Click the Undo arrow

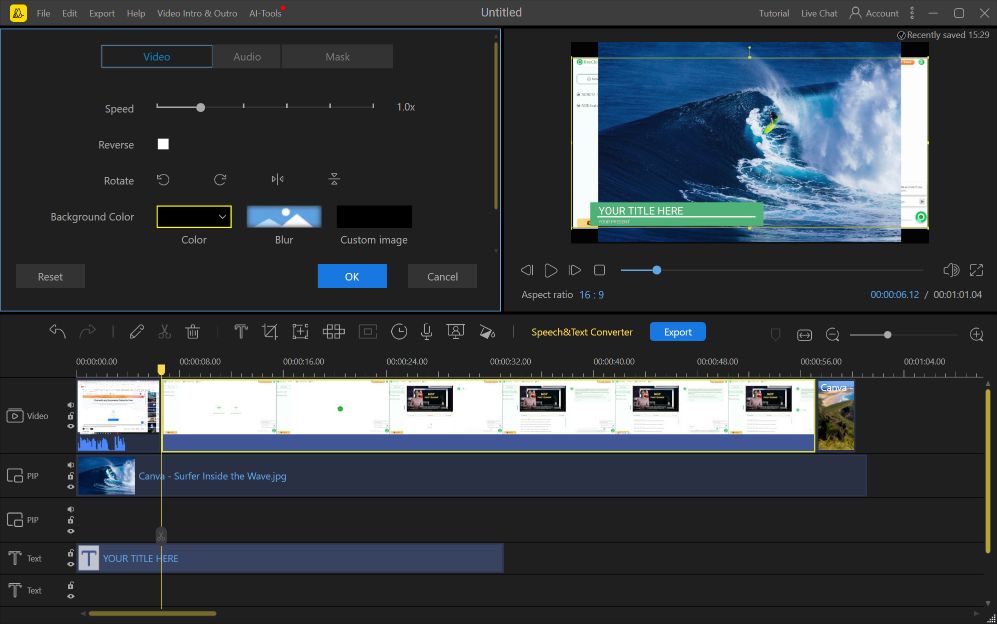click(x=57, y=330)
